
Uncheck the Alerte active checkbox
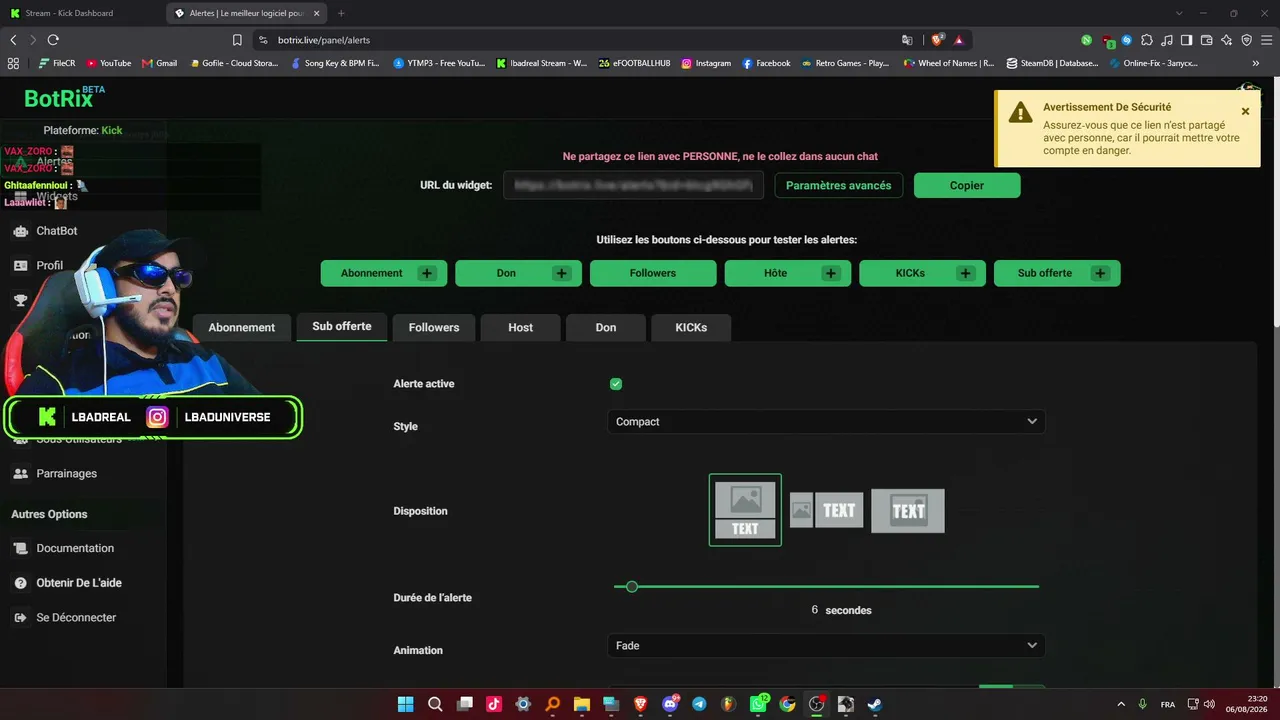[616, 384]
